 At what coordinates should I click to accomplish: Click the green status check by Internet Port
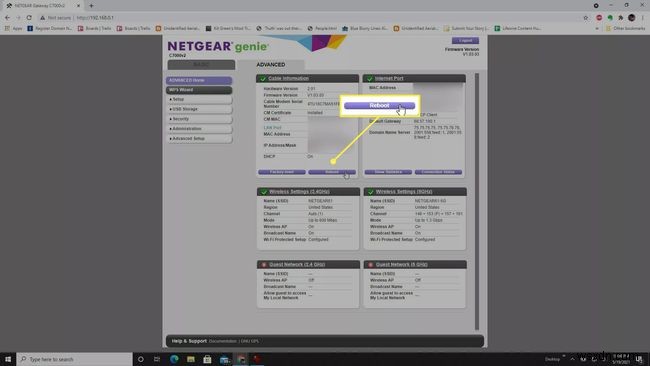369,78
